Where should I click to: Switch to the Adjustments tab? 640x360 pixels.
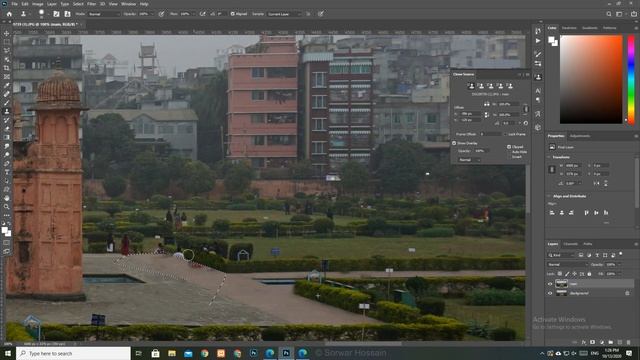click(580, 136)
